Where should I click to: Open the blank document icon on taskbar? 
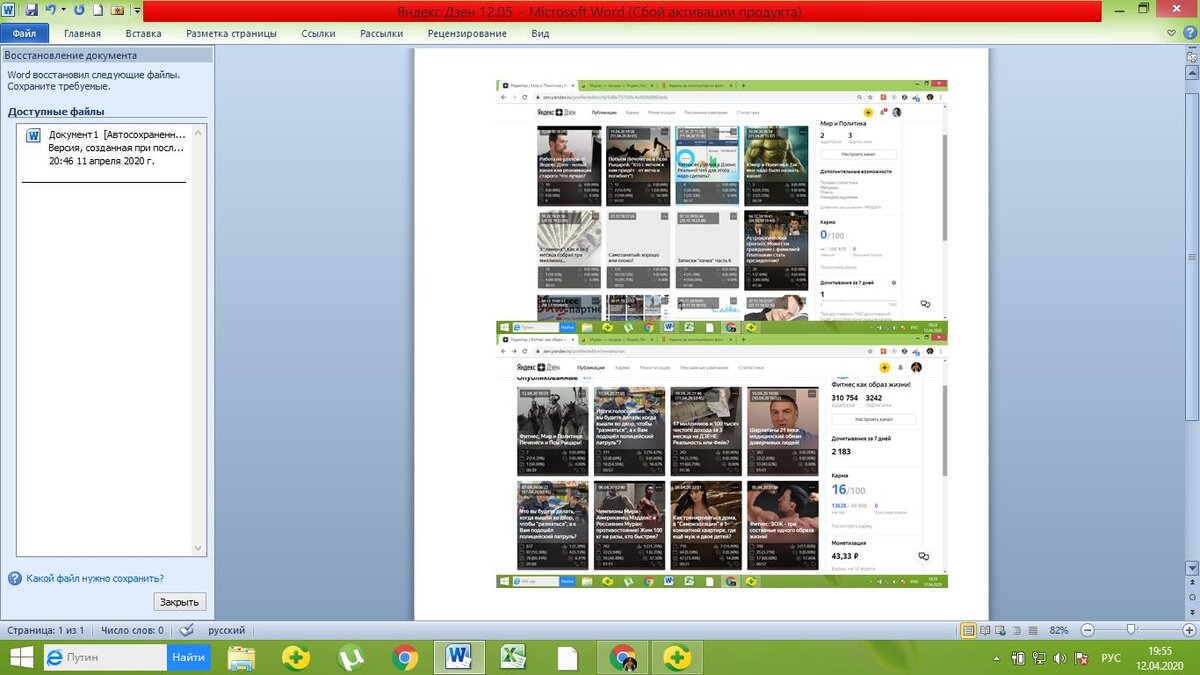tap(568, 657)
